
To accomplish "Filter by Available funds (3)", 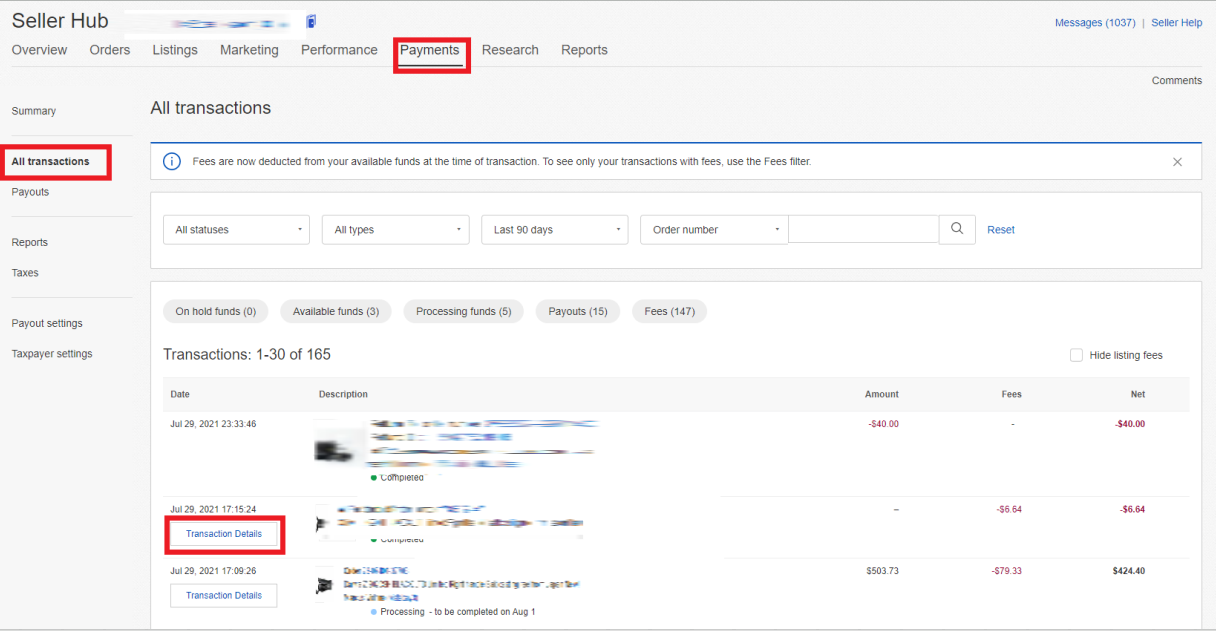I will (x=336, y=311).
